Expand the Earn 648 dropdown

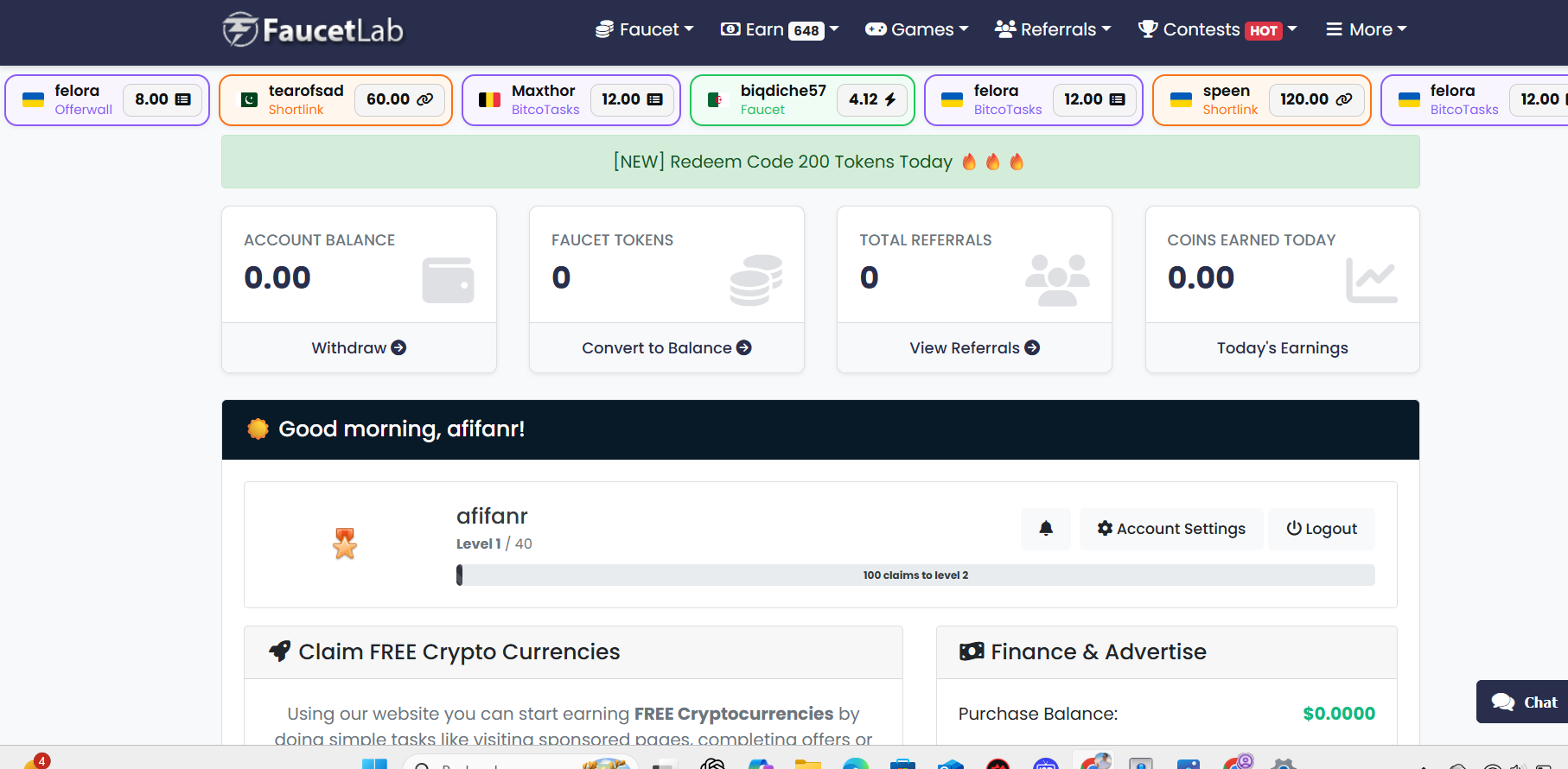[x=780, y=29]
